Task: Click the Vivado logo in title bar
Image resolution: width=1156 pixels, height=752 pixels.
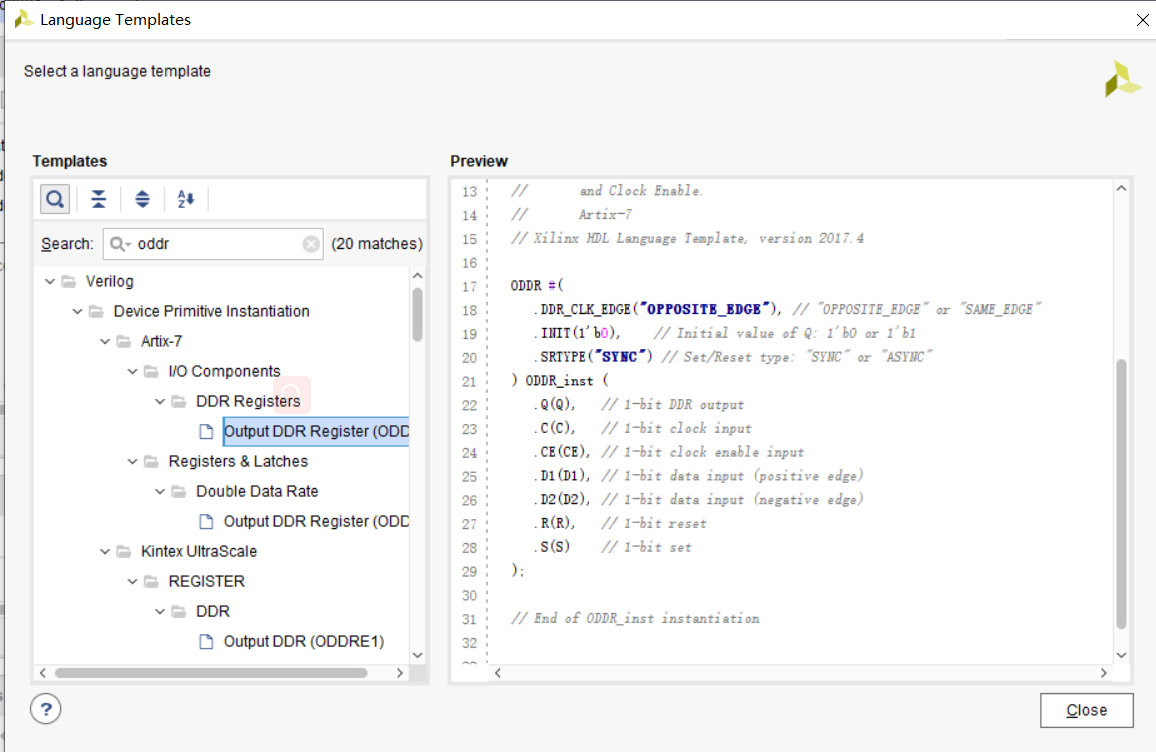Action: (x=23, y=19)
